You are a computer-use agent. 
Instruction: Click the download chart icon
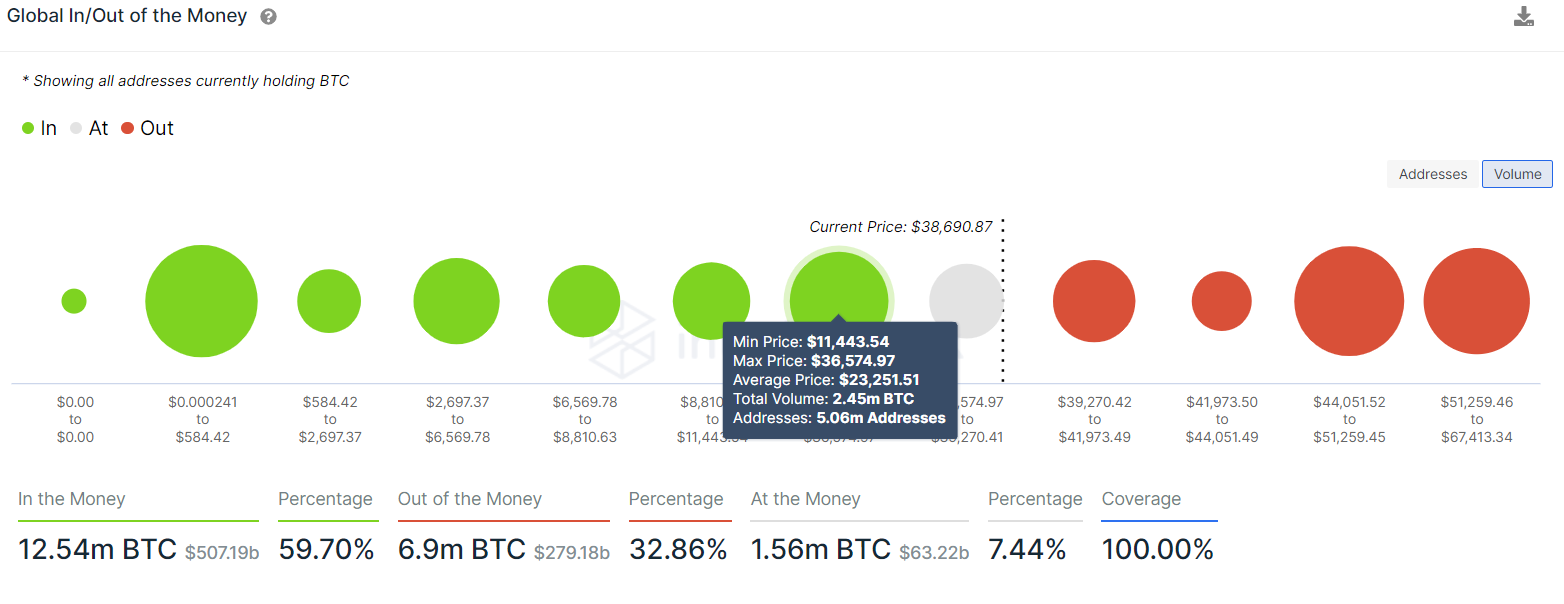(x=1523, y=17)
